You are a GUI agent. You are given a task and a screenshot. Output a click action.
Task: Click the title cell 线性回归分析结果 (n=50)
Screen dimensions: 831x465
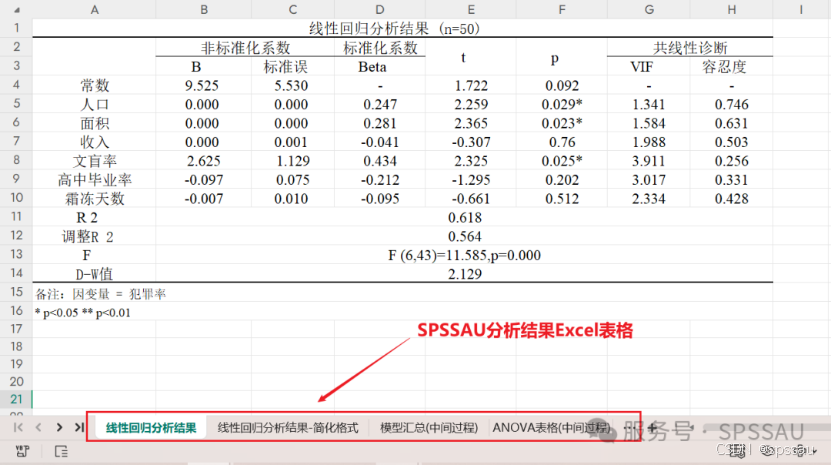pos(394,29)
